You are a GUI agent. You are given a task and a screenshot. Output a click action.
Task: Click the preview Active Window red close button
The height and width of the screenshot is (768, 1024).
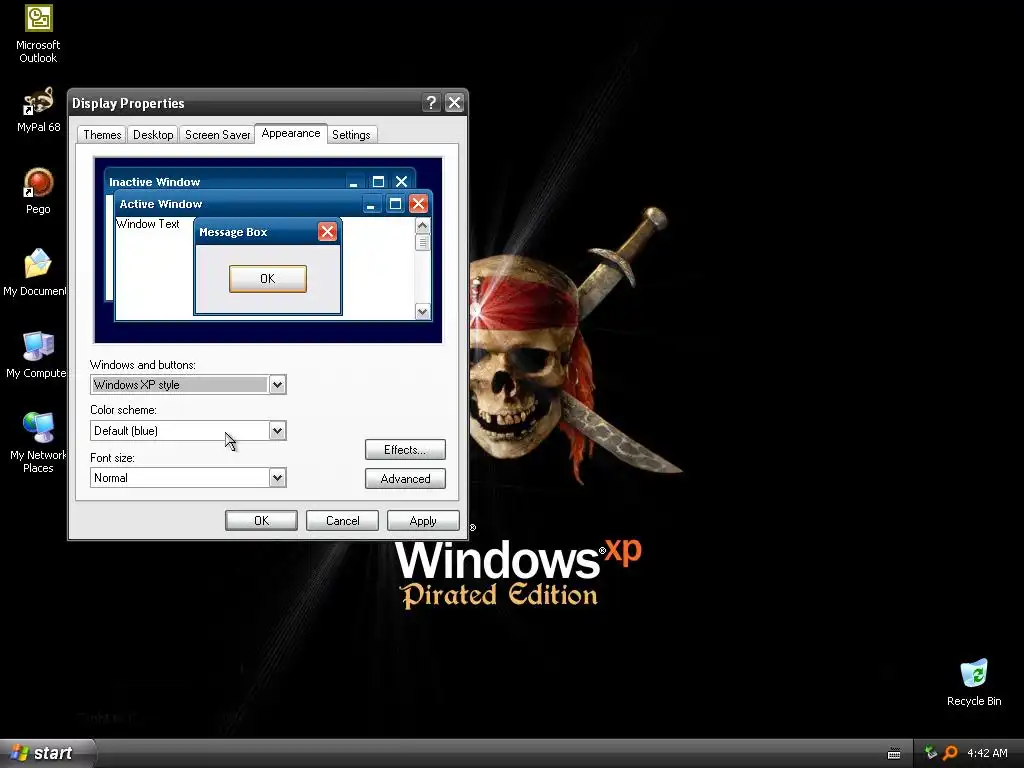point(419,204)
